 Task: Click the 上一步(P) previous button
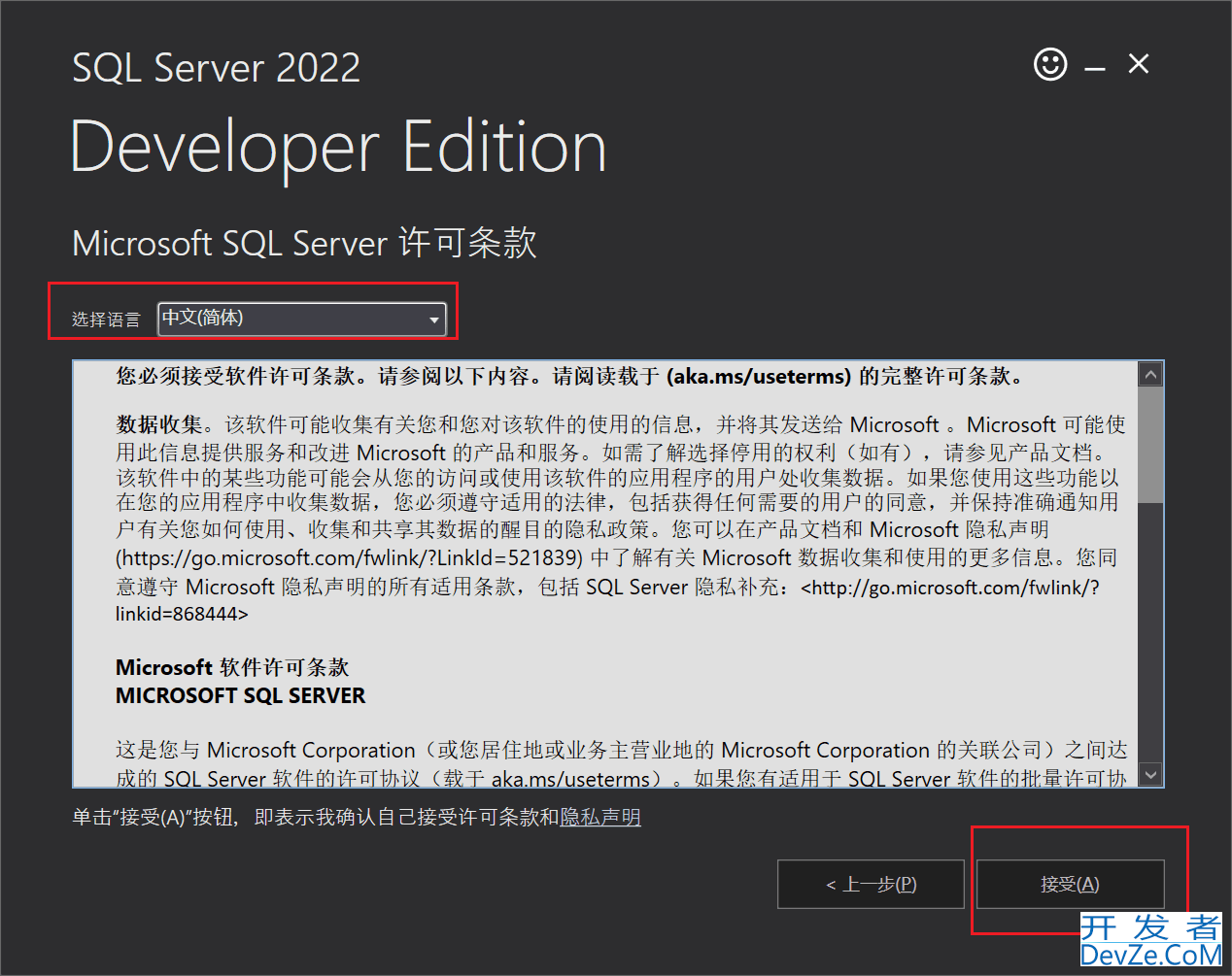871,884
